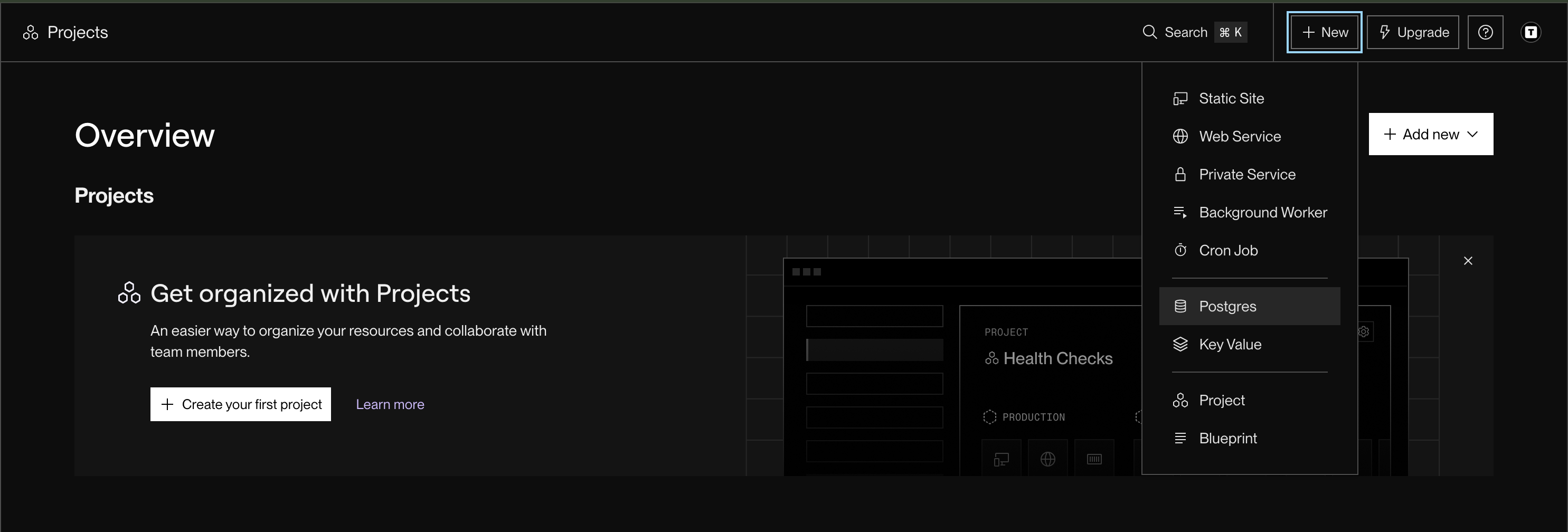The image size is (1568, 532).
Task: Click the globe tile in project illustration
Action: coord(1047,459)
